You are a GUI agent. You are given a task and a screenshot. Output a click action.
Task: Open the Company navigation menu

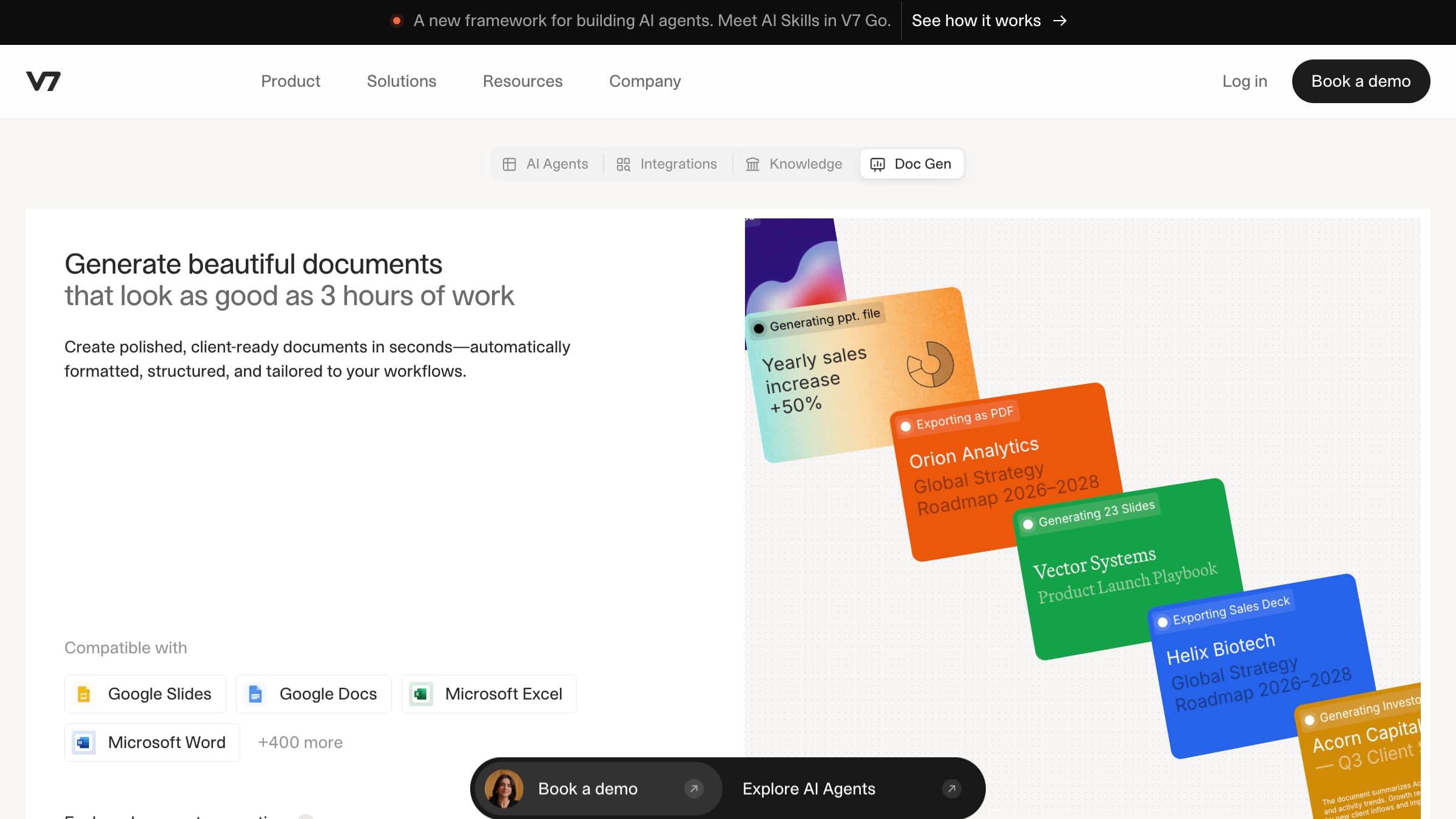click(644, 81)
